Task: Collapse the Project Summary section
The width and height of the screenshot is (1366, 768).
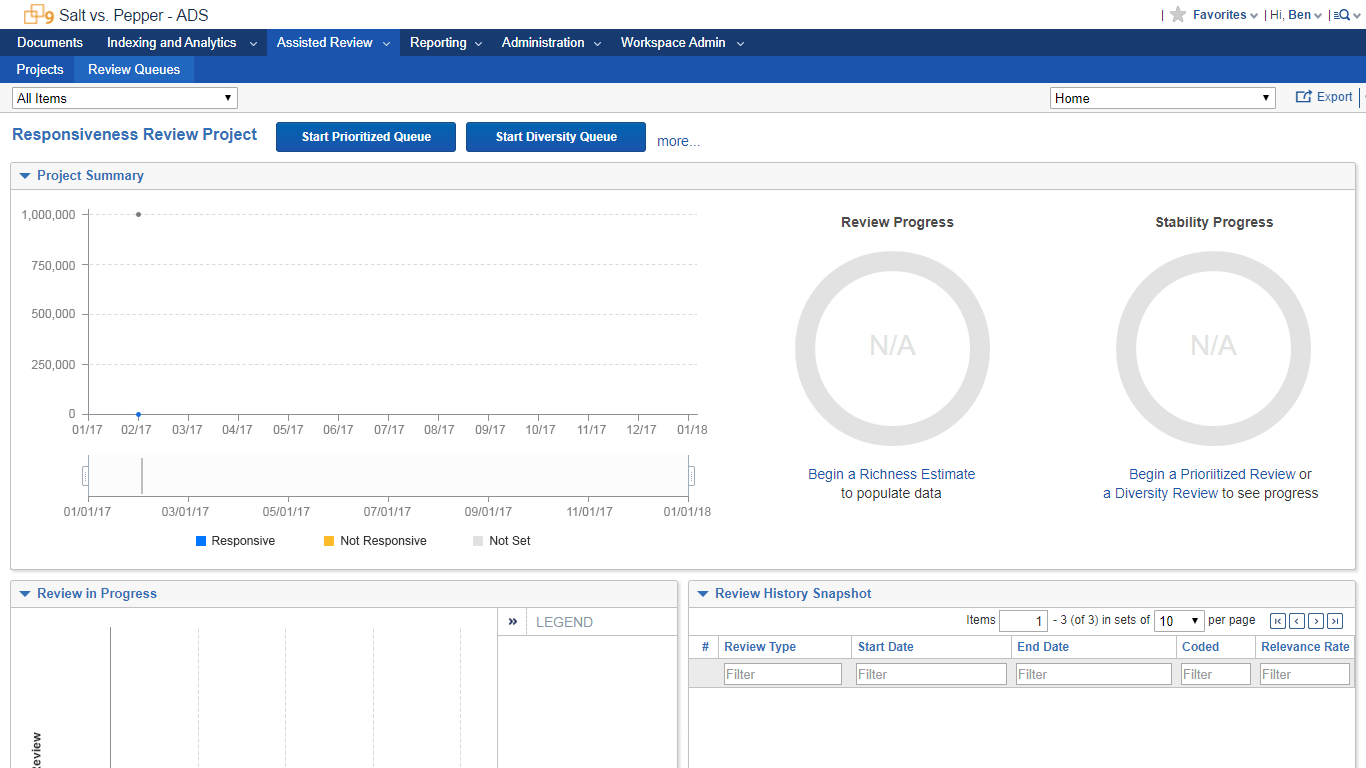Action: click(25, 176)
